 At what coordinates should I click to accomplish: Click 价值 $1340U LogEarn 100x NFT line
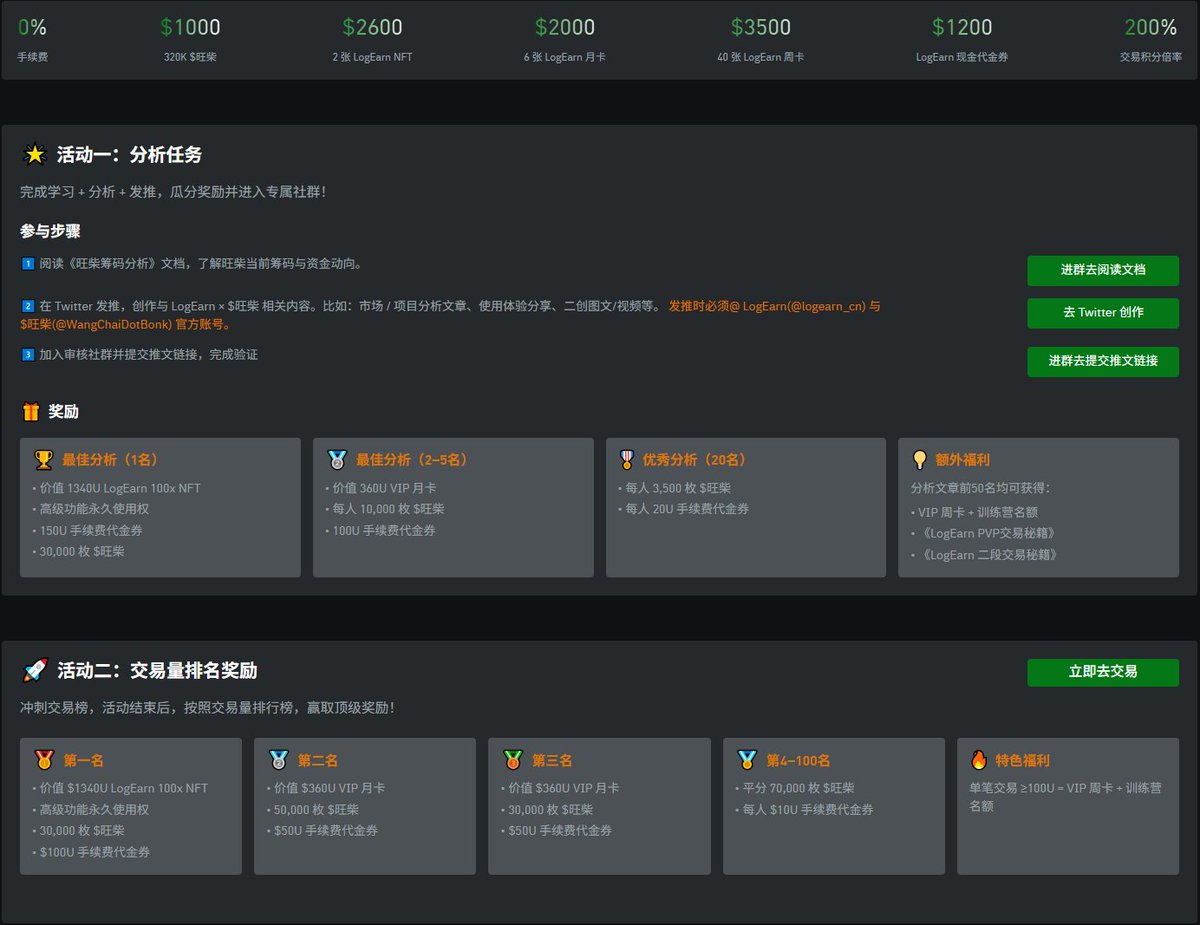click(x=121, y=788)
